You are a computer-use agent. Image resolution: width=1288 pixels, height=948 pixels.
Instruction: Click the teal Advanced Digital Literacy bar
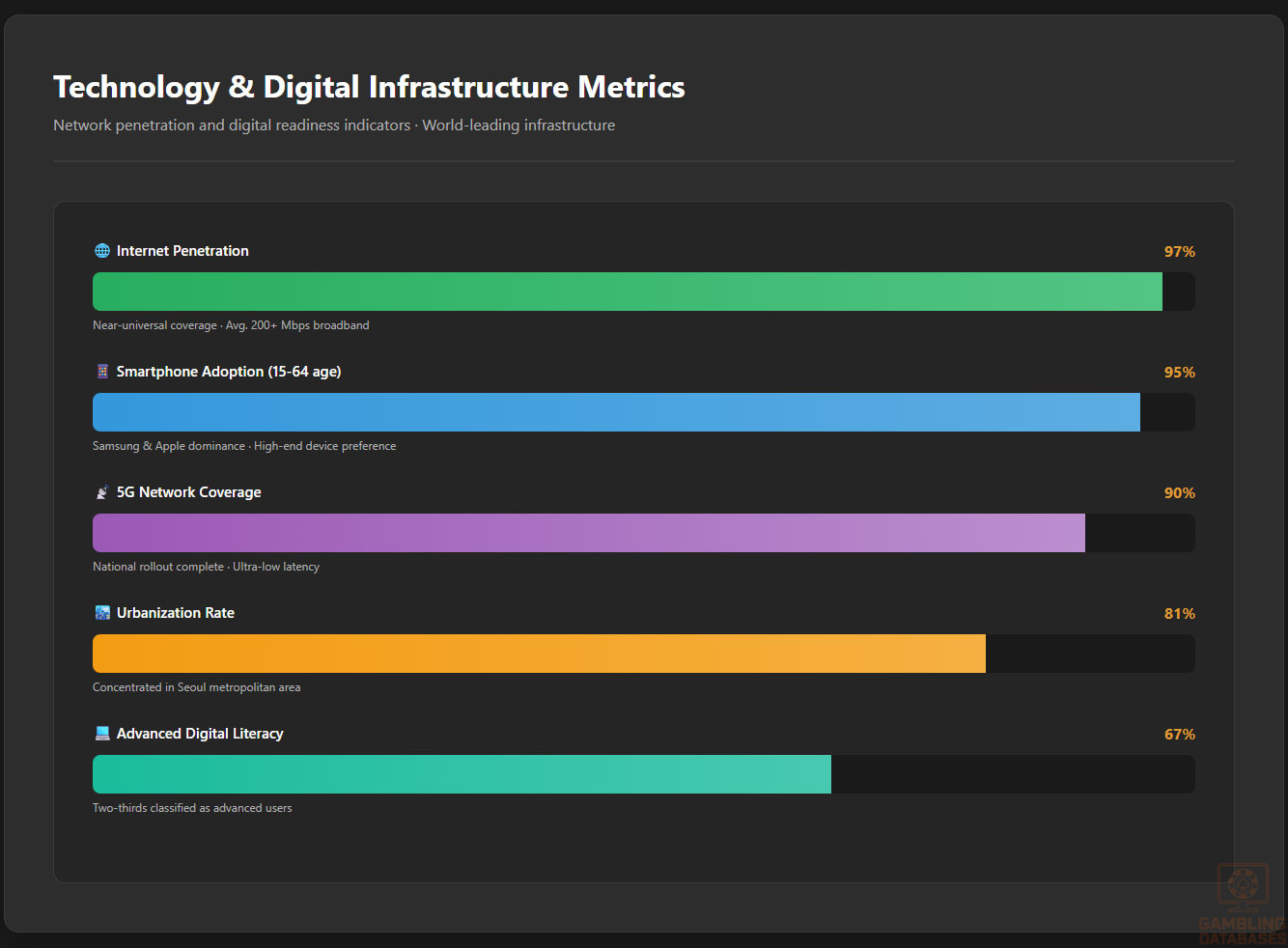click(x=462, y=774)
